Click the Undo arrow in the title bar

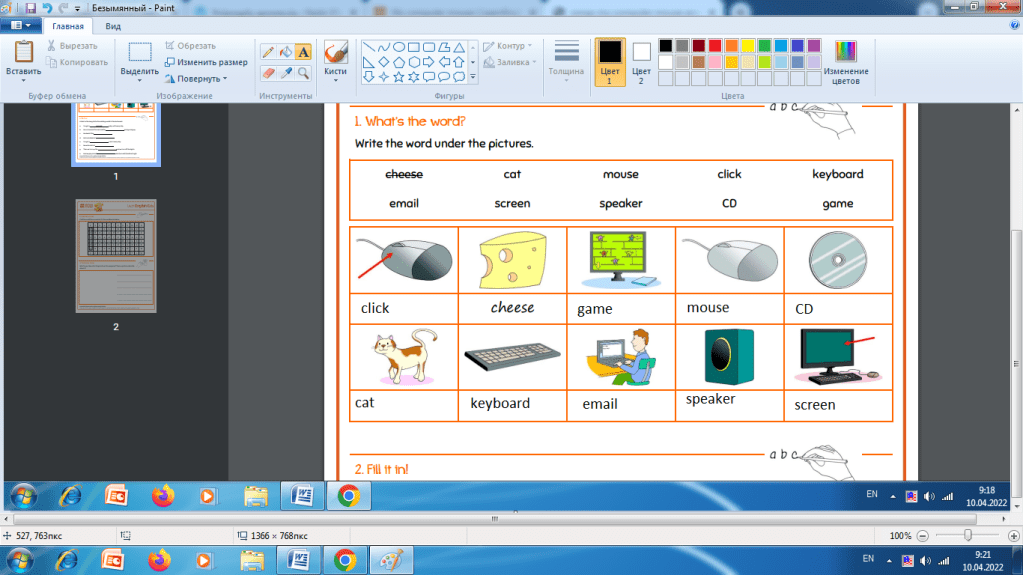tap(47, 8)
